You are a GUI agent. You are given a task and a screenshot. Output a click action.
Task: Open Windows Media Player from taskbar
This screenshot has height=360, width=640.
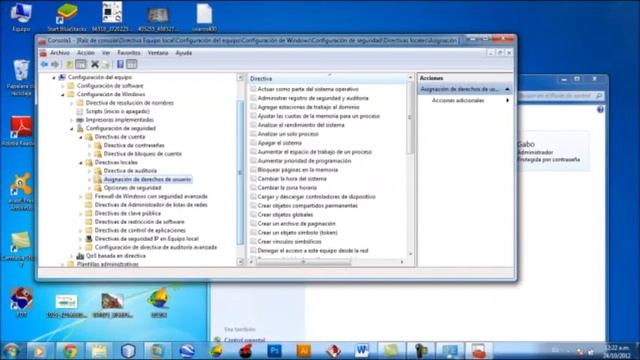click(x=40, y=351)
